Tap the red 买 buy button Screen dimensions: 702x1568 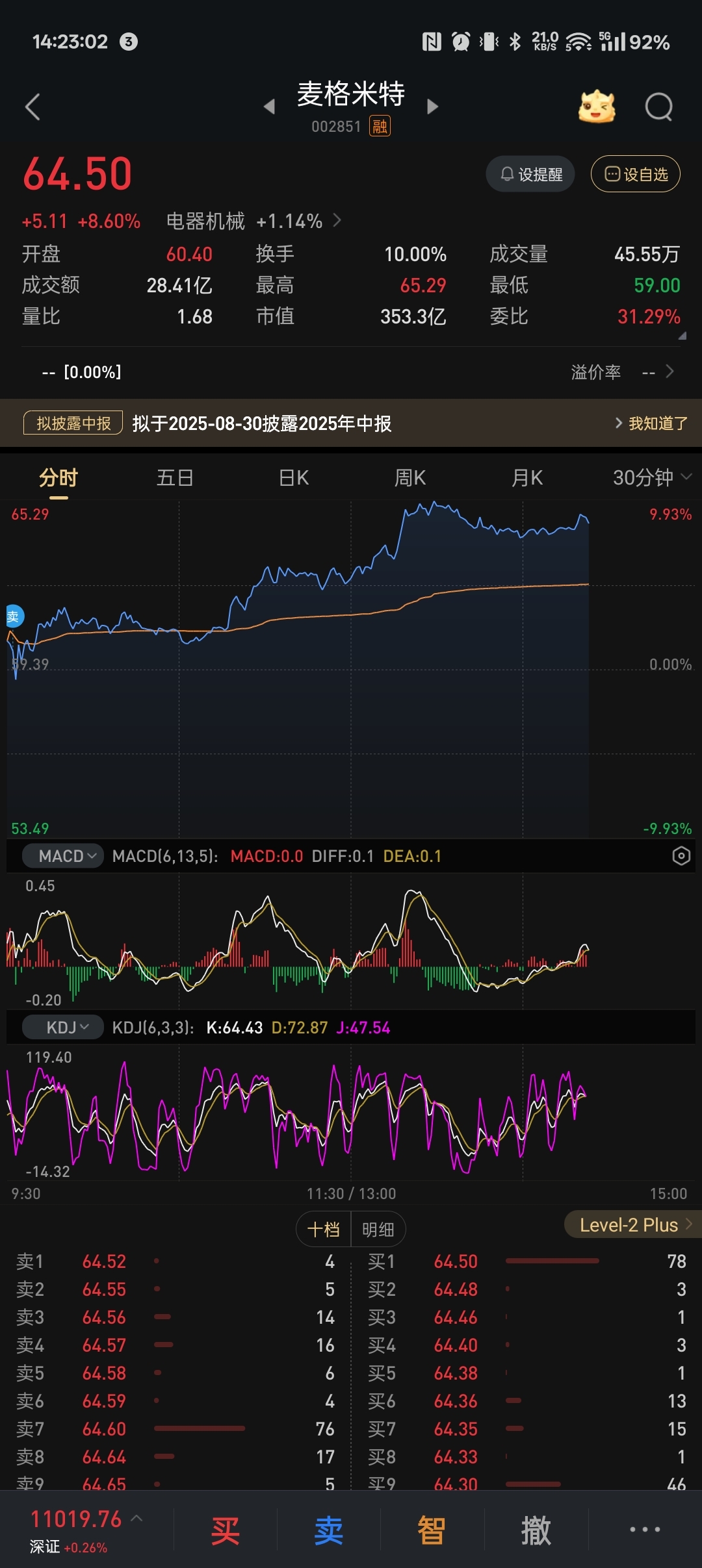(226, 1531)
